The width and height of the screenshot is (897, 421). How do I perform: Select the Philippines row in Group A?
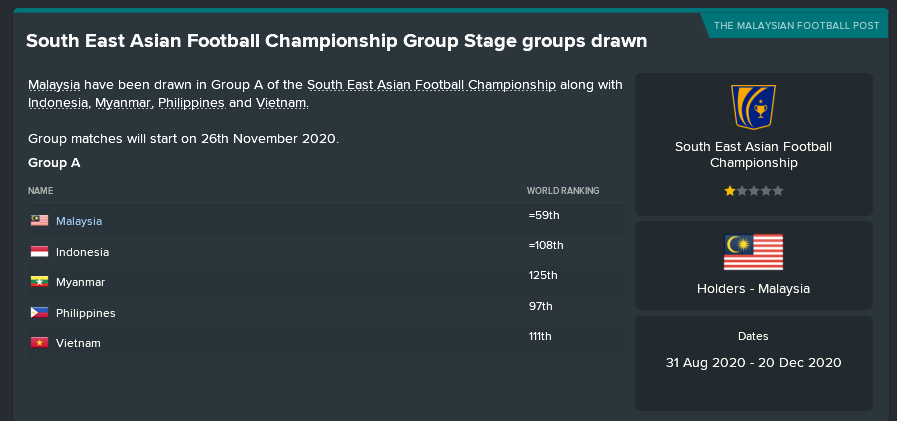(326, 312)
